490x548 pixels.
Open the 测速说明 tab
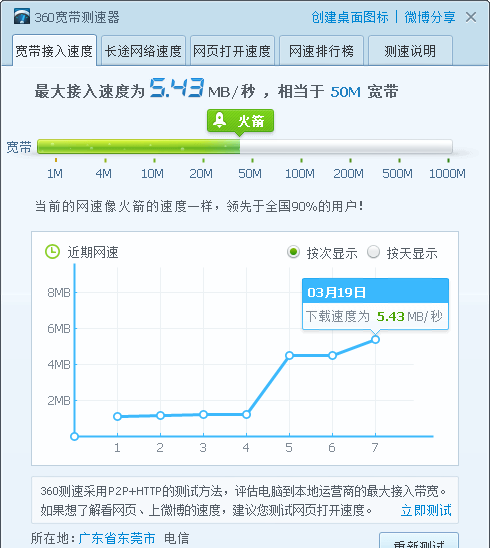[410, 51]
